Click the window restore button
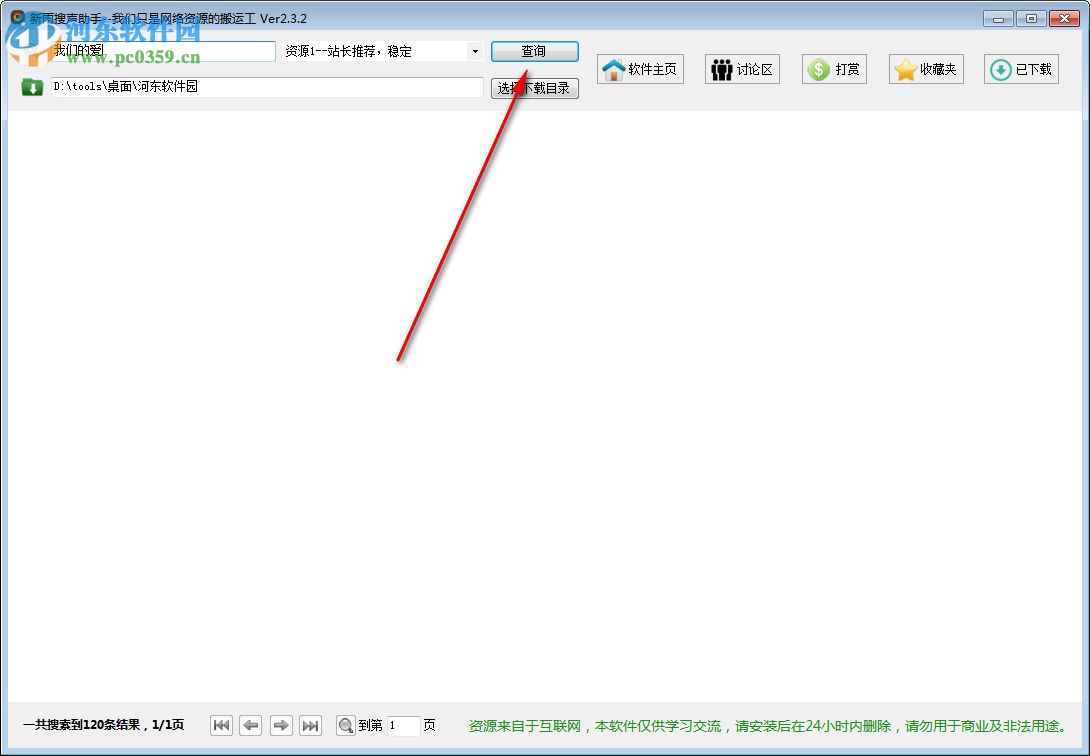Image resolution: width=1090 pixels, height=756 pixels. pos(1030,18)
